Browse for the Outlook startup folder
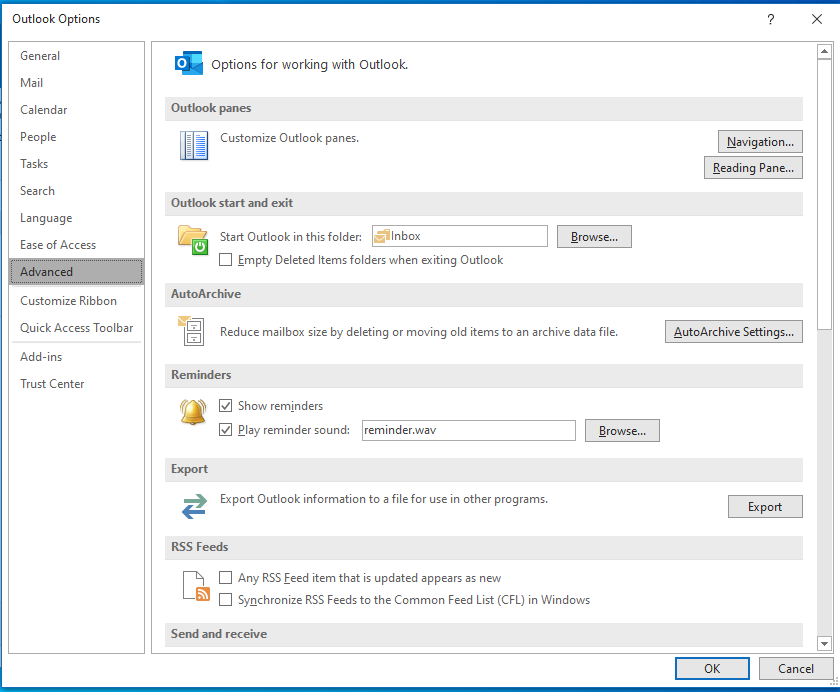 (594, 237)
